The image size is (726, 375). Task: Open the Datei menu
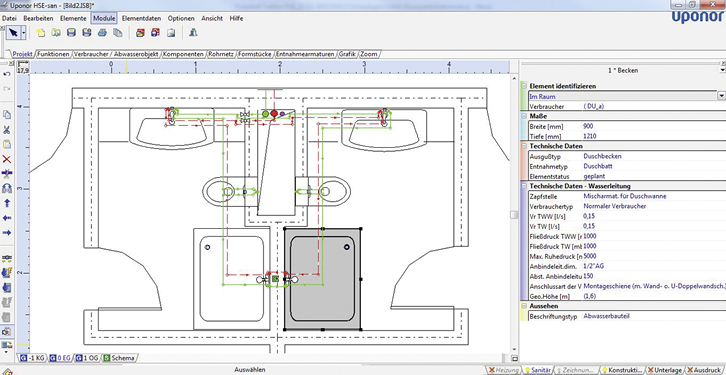tap(9, 19)
